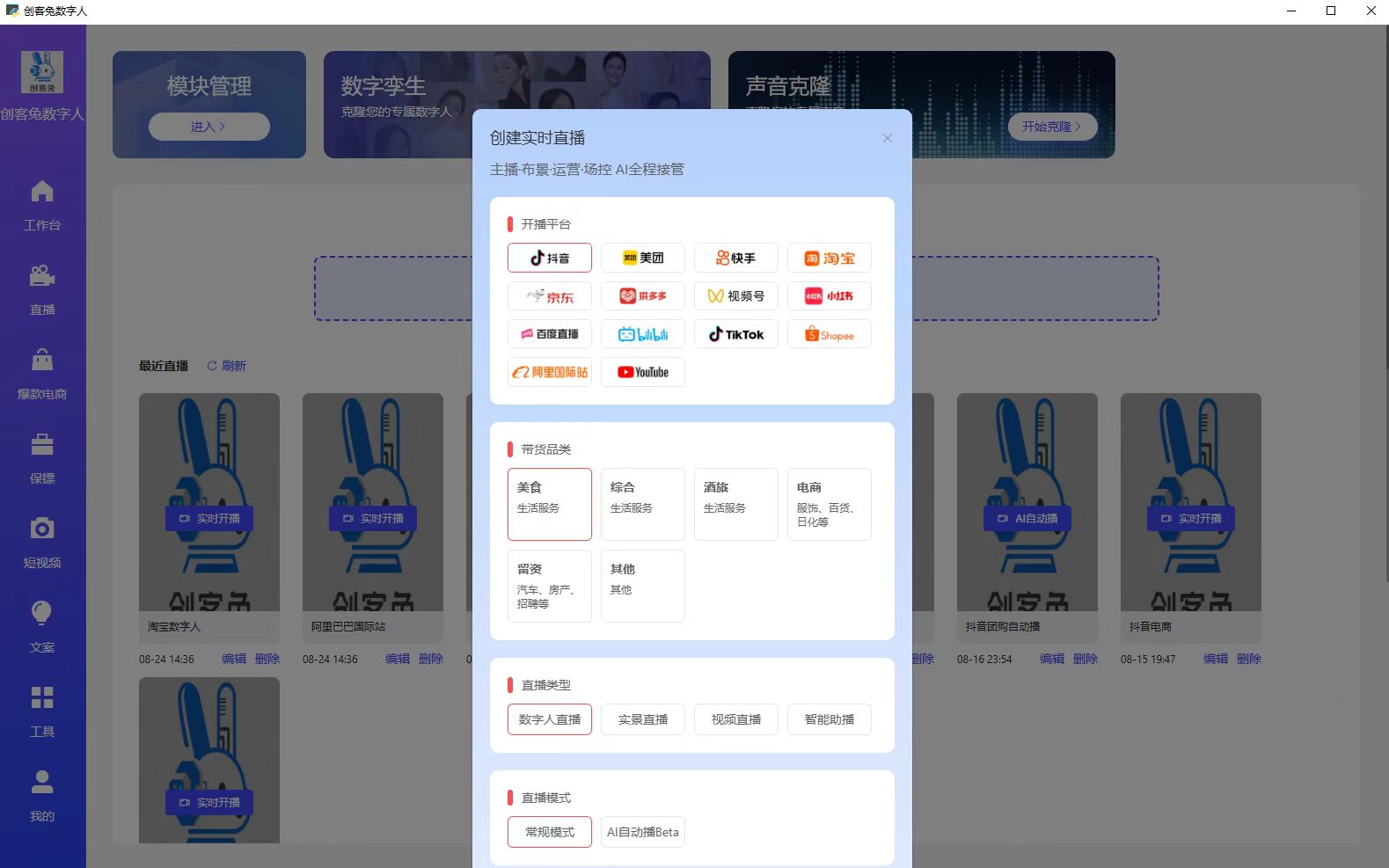Open 工作台 in the sidebar
The image size is (1389, 868).
[42, 206]
